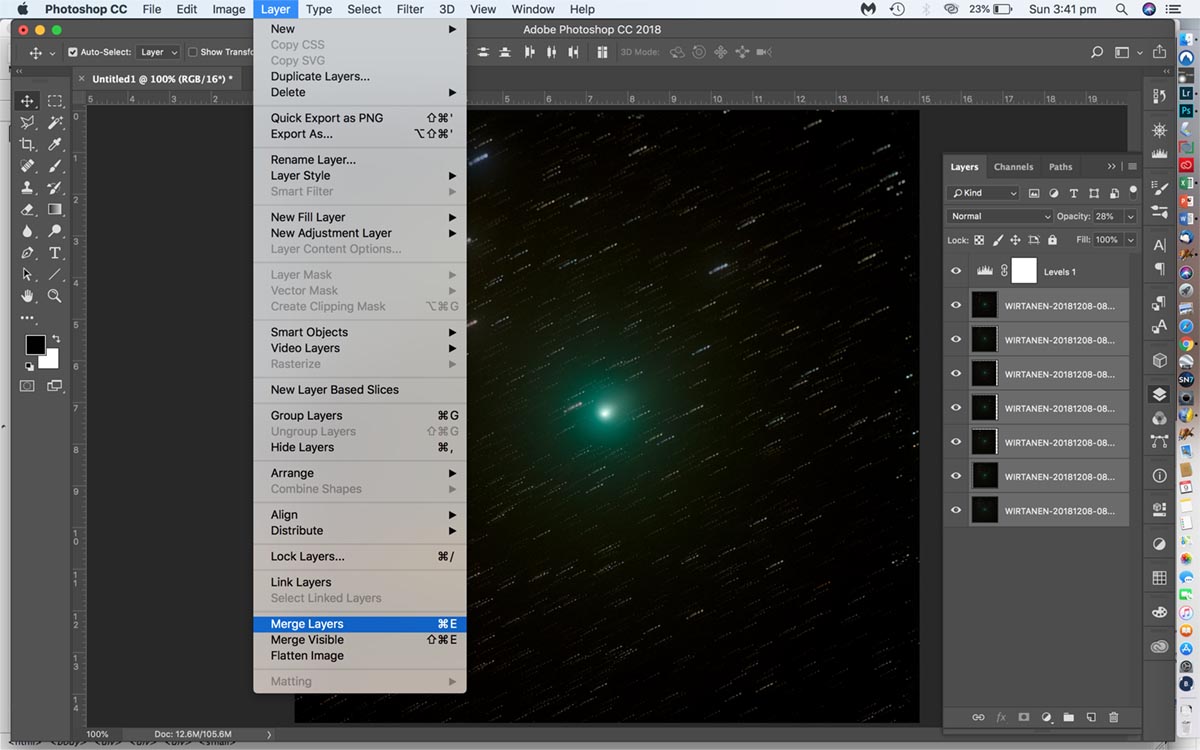Choose Merge Visible menu entry
Viewport: 1200px width, 750px height.
(307, 640)
